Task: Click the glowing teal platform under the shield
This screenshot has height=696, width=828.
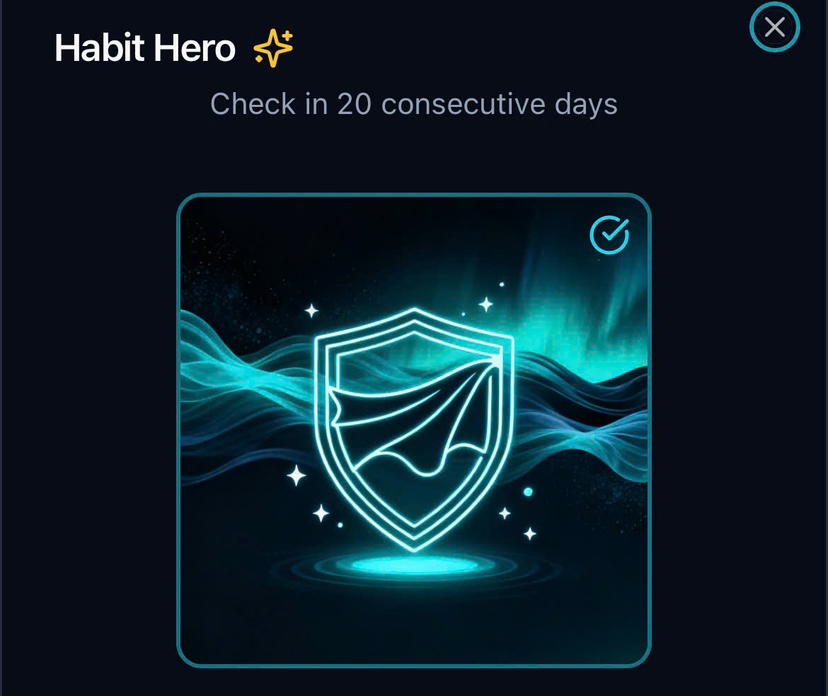Action: click(414, 566)
